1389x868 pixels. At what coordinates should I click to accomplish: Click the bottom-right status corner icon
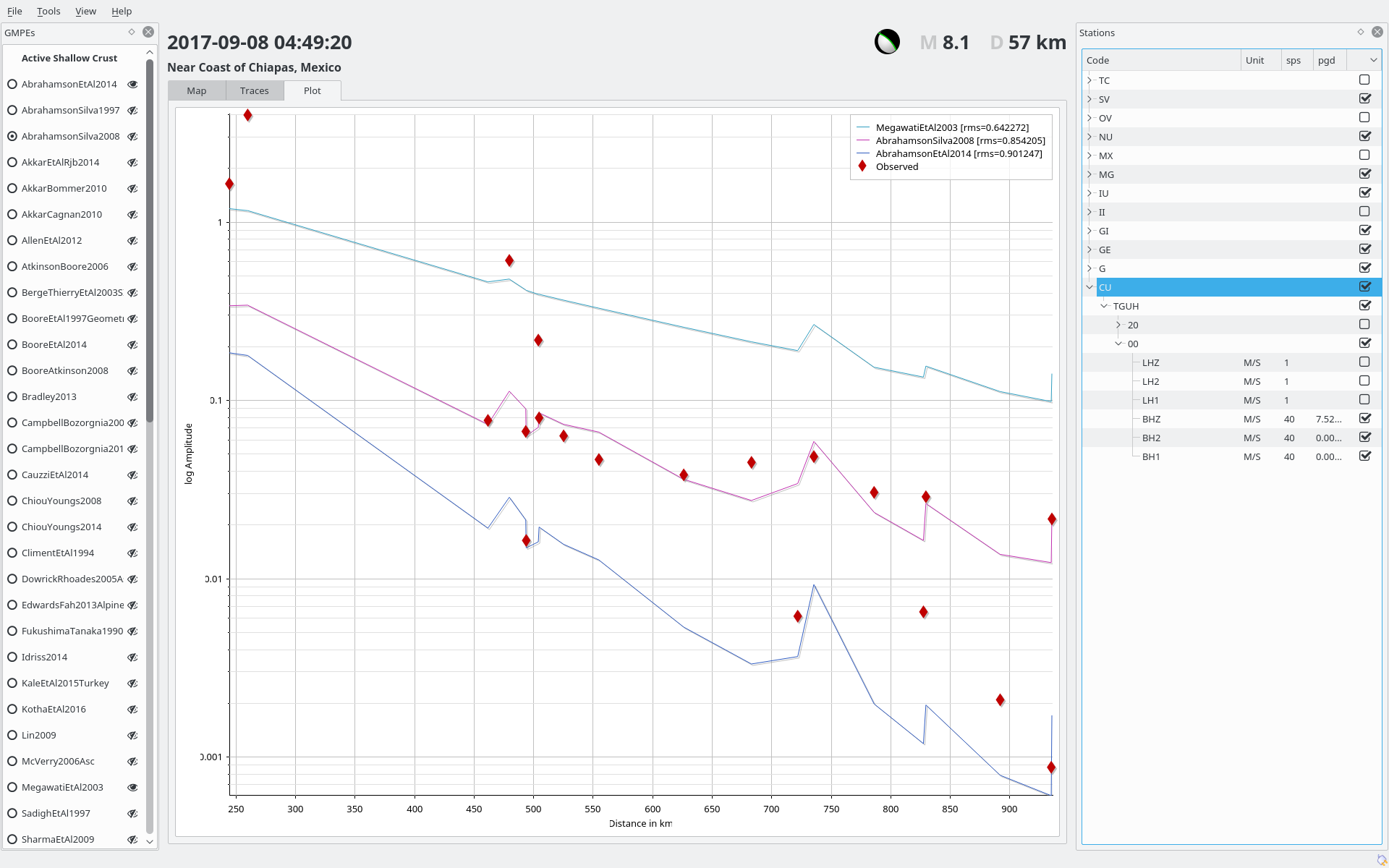pyautogui.click(x=1382, y=860)
